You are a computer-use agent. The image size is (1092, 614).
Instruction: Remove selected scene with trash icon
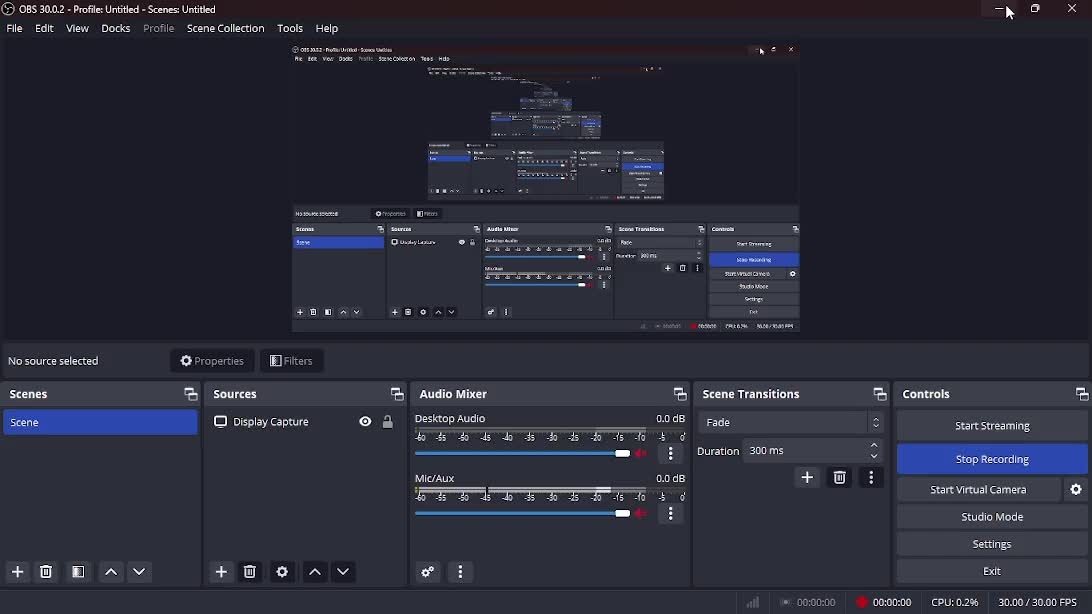46,572
